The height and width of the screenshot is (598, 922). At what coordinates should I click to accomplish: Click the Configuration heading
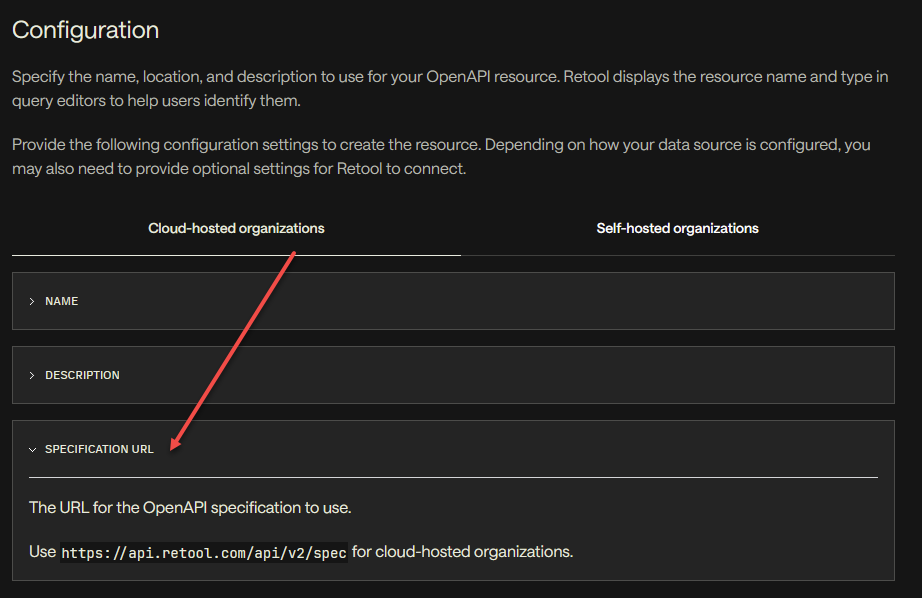point(85,30)
